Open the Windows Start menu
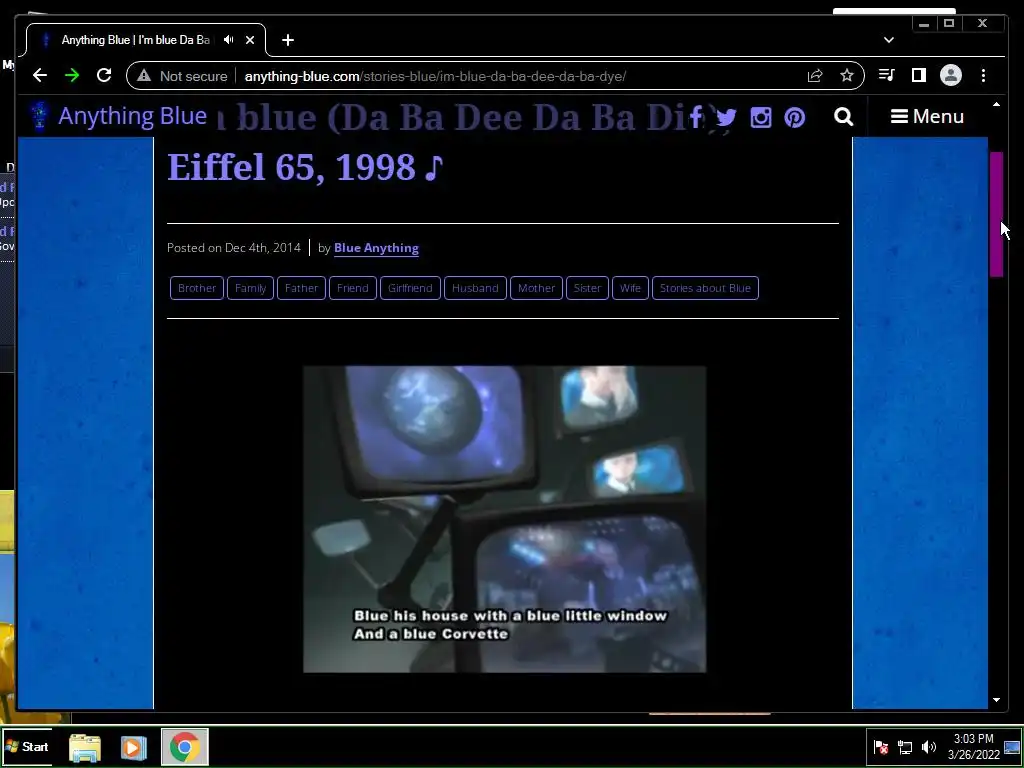 coord(27,746)
